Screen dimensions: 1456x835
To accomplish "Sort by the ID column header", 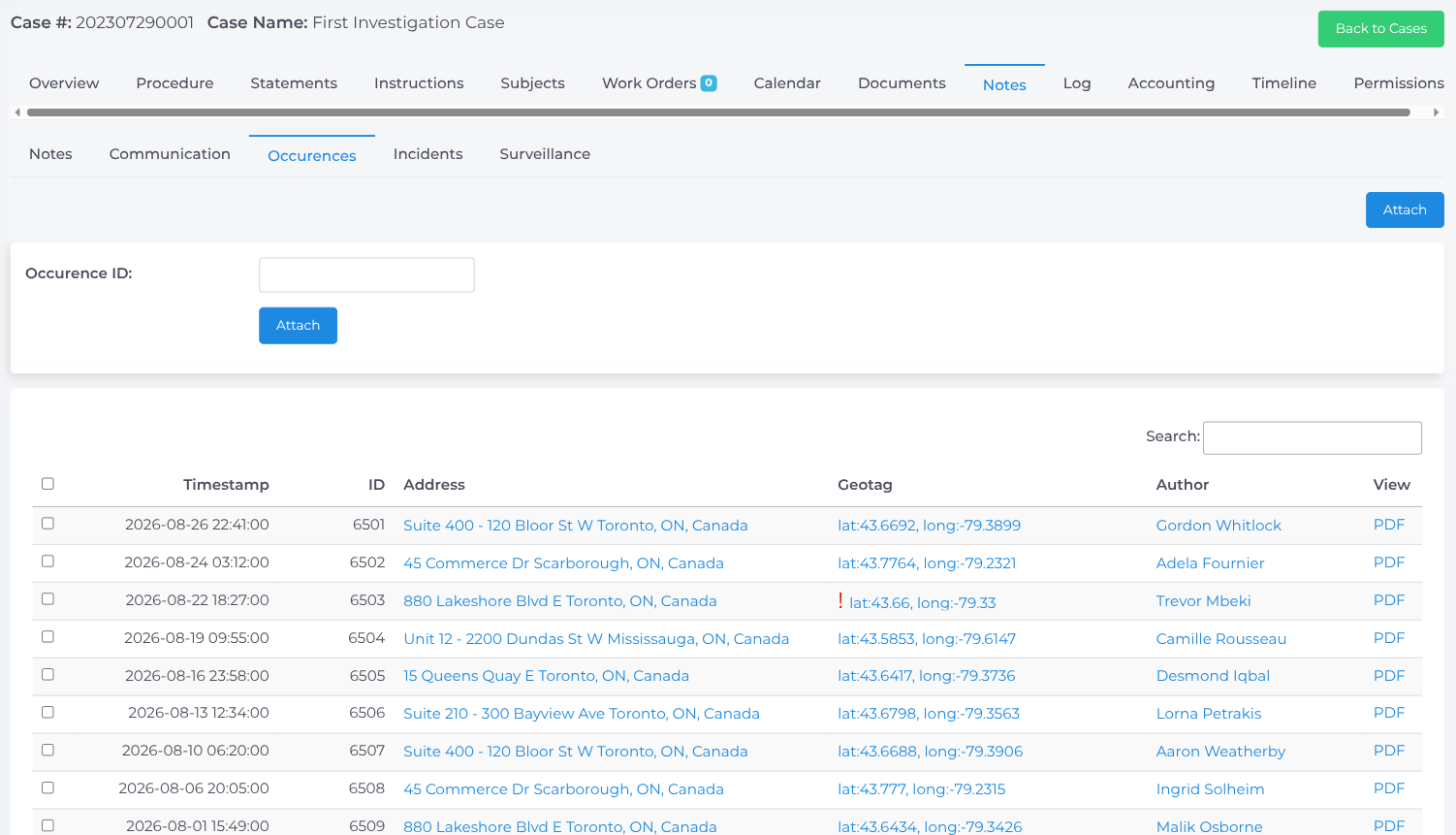I will [376, 485].
